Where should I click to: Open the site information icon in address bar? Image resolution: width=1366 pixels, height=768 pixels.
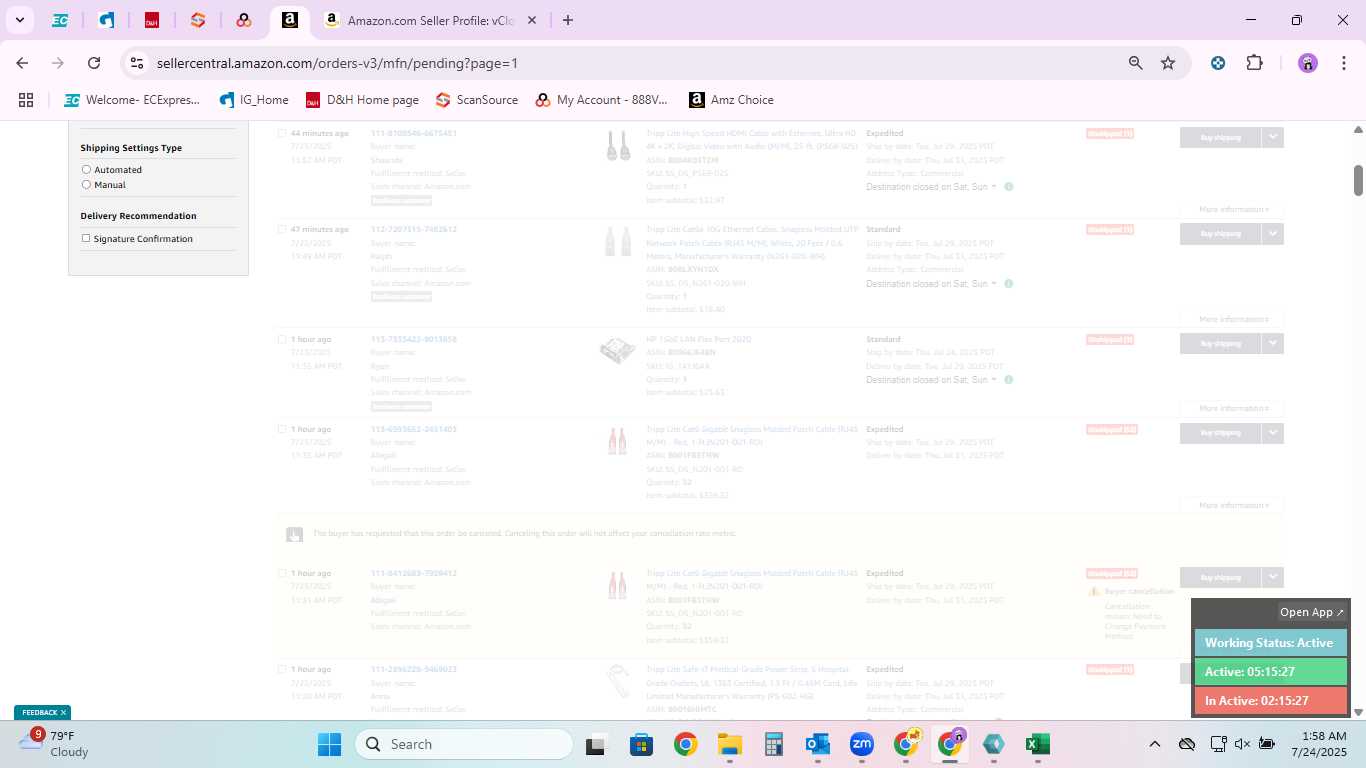pyautogui.click(x=137, y=63)
